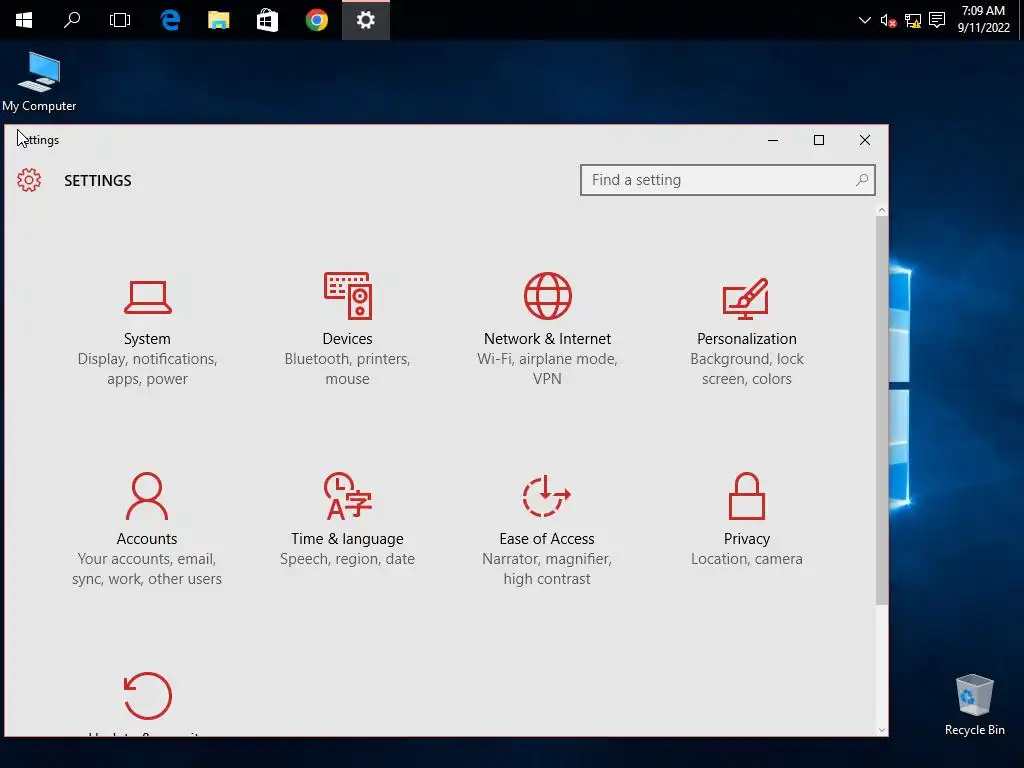
Task: Open the Action Center notifications icon
Action: pyautogui.click(x=937, y=20)
